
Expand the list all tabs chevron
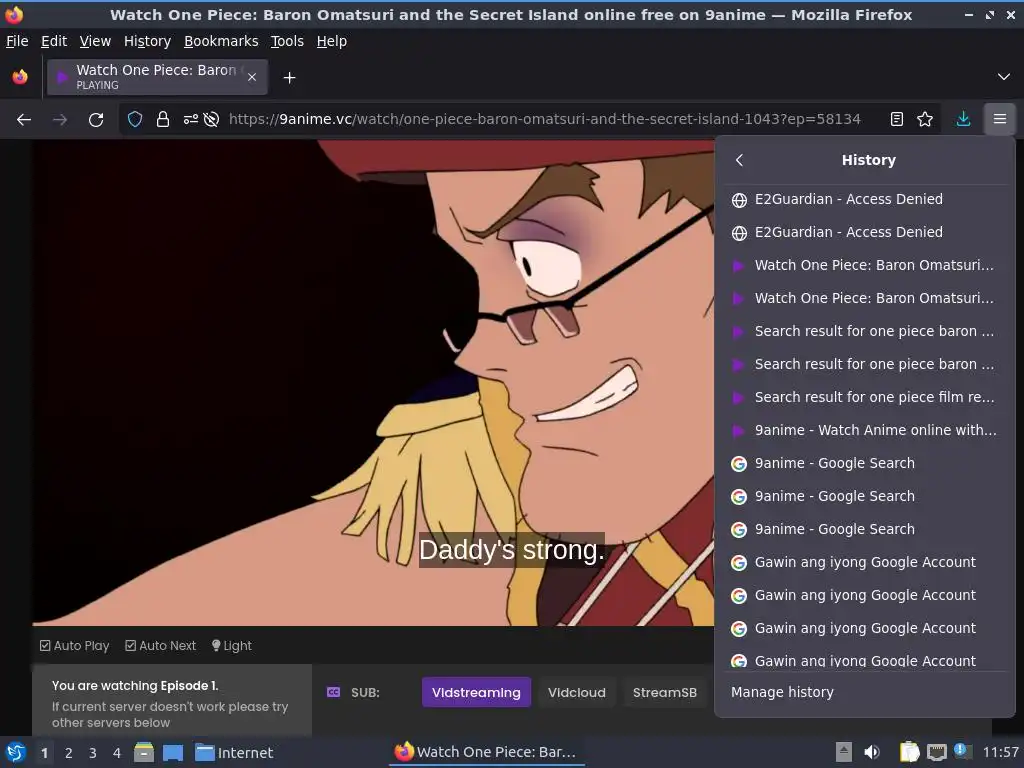(x=1004, y=77)
